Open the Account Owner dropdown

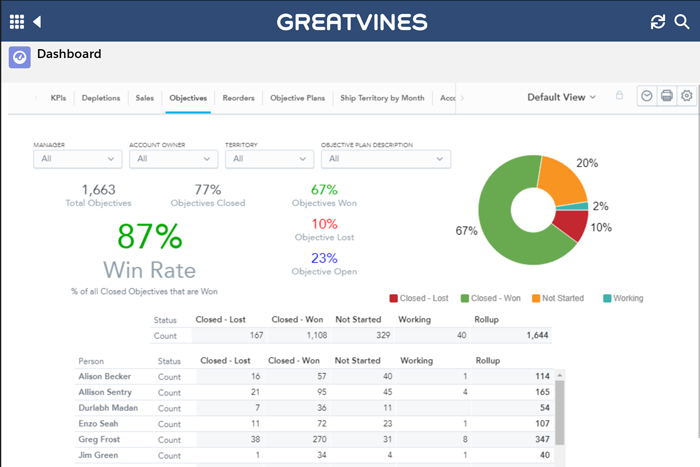(x=173, y=158)
